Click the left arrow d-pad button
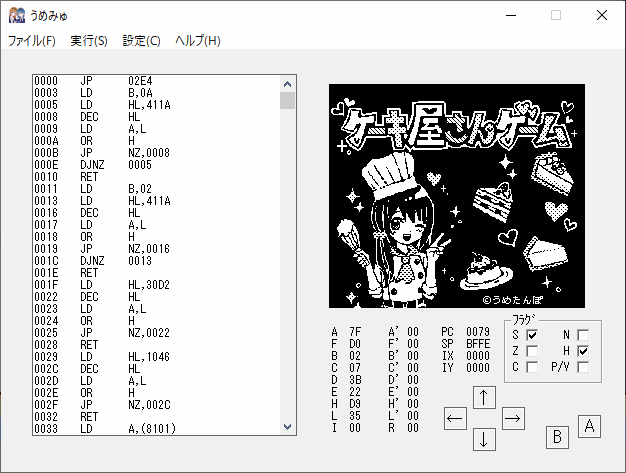The height and width of the screenshot is (473, 626). (x=455, y=418)
